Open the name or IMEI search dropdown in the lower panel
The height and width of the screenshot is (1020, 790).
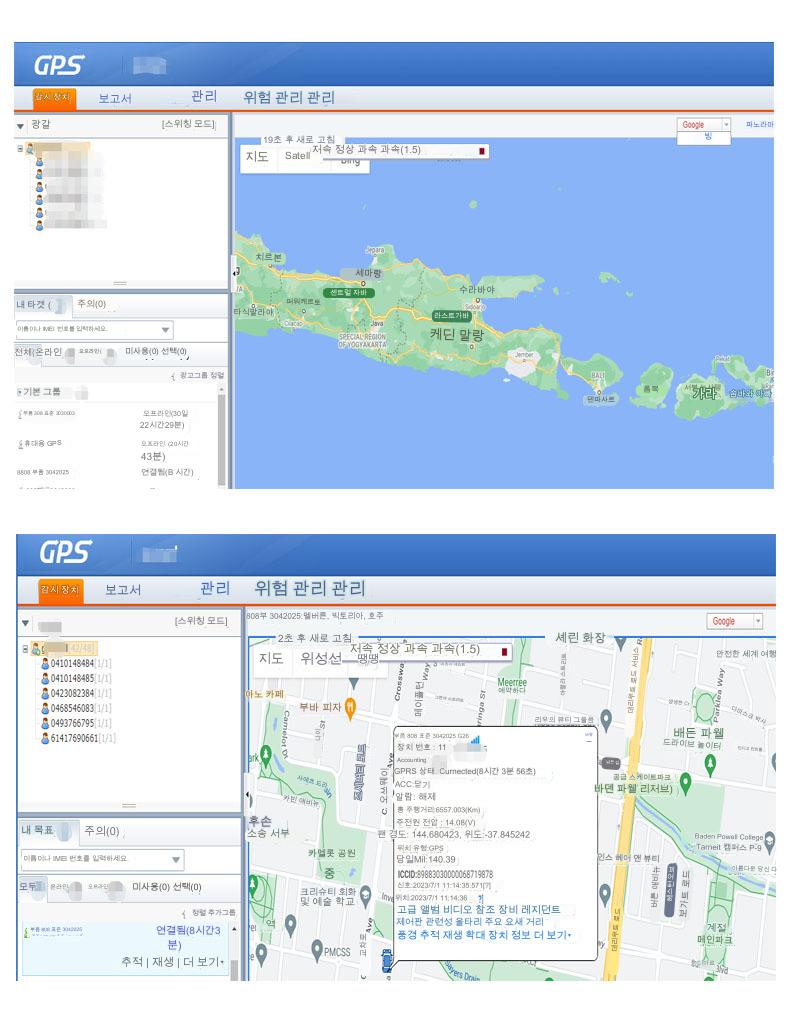click(x=176, y=859)
